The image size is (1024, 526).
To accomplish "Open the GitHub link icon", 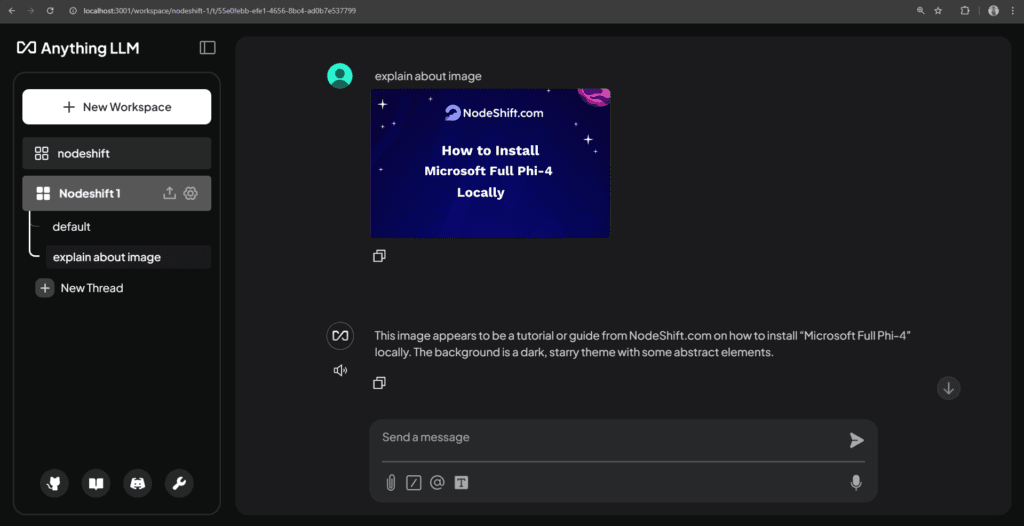I will coord(55,484).
